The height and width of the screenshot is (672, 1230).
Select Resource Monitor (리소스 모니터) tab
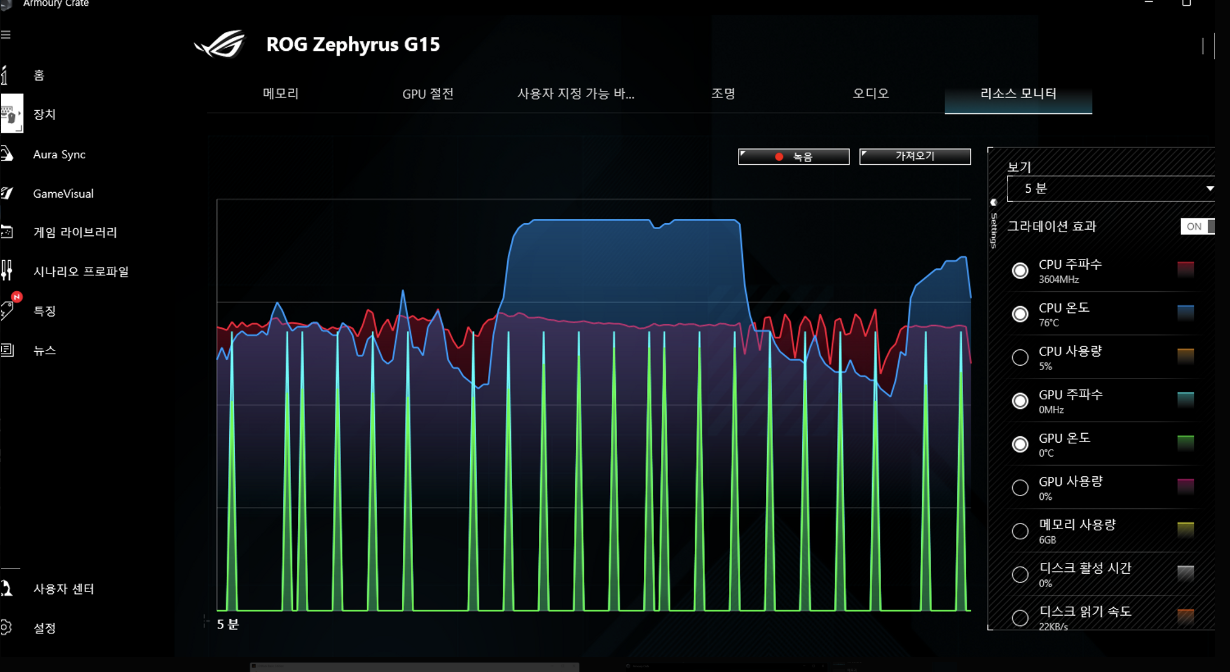pos(1018,94)
